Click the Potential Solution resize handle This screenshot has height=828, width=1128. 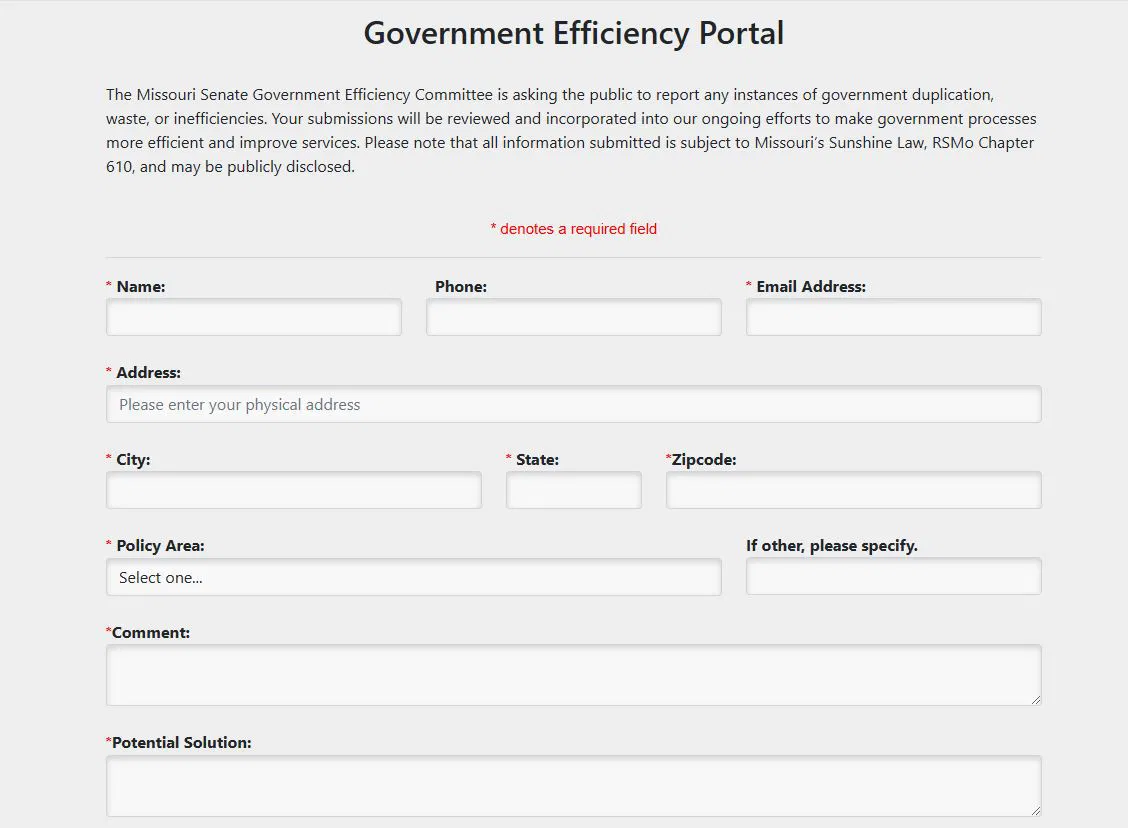coord(1035,810)
